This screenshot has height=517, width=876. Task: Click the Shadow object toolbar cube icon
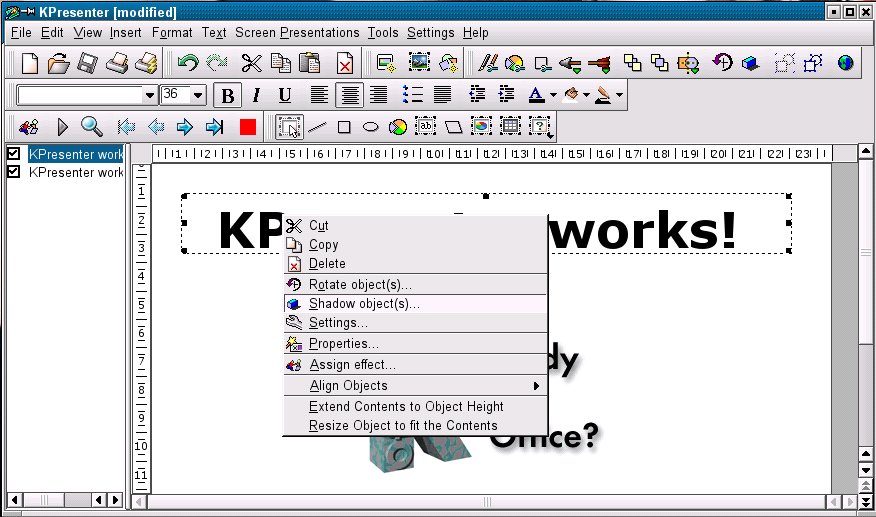coord(750,63)
